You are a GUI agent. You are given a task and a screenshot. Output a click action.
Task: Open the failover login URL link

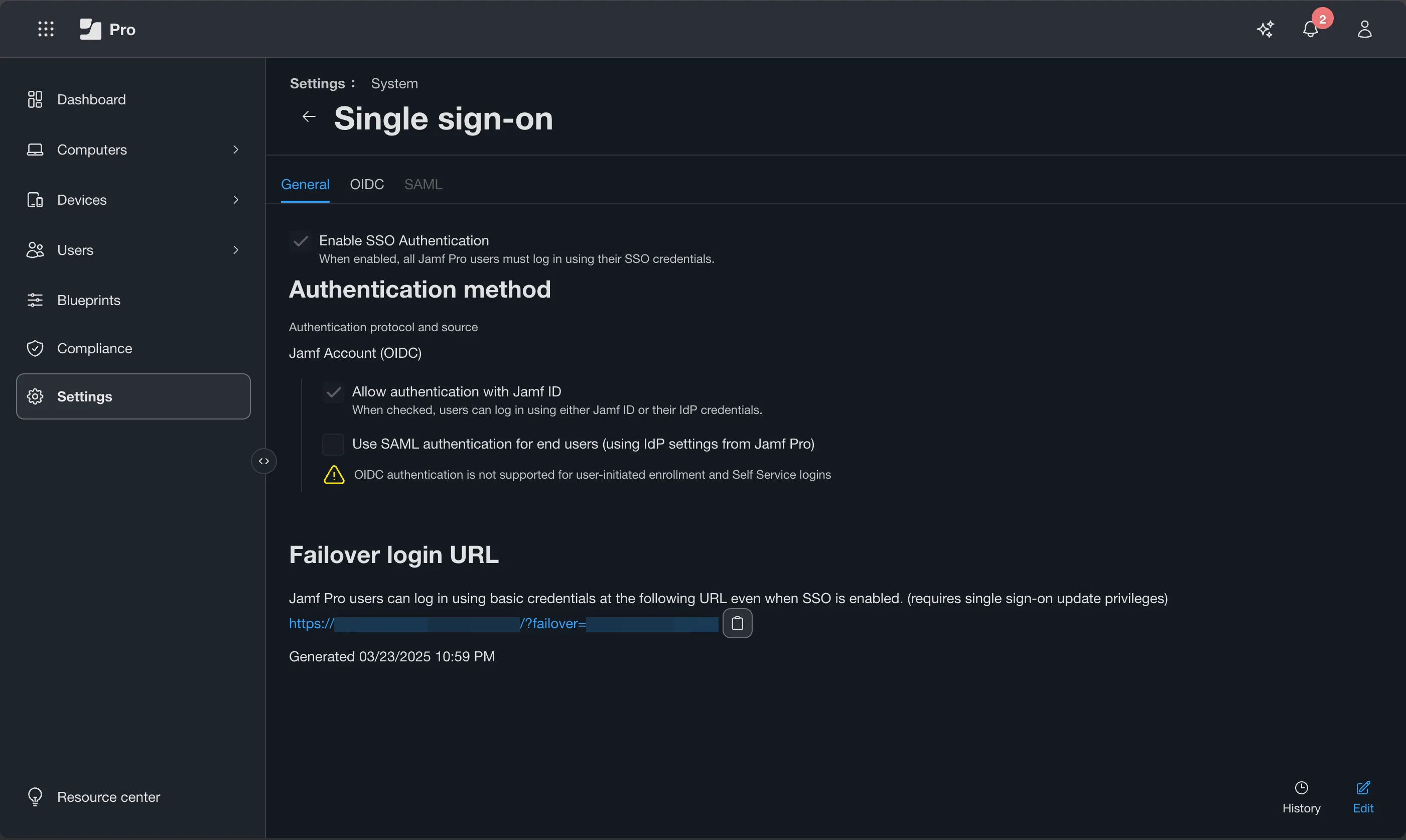(x=503, y=623)
